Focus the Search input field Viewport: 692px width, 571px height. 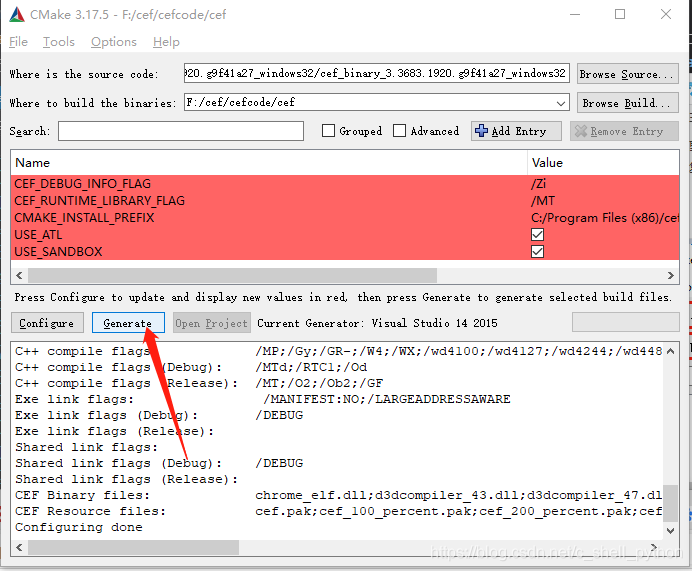(181, 131)
